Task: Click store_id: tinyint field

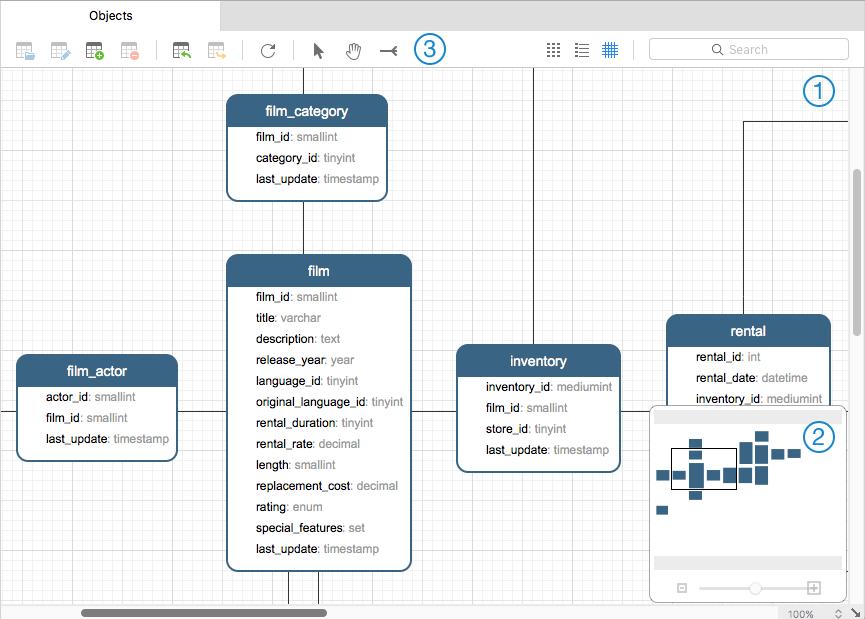Action: click(526, 429)
